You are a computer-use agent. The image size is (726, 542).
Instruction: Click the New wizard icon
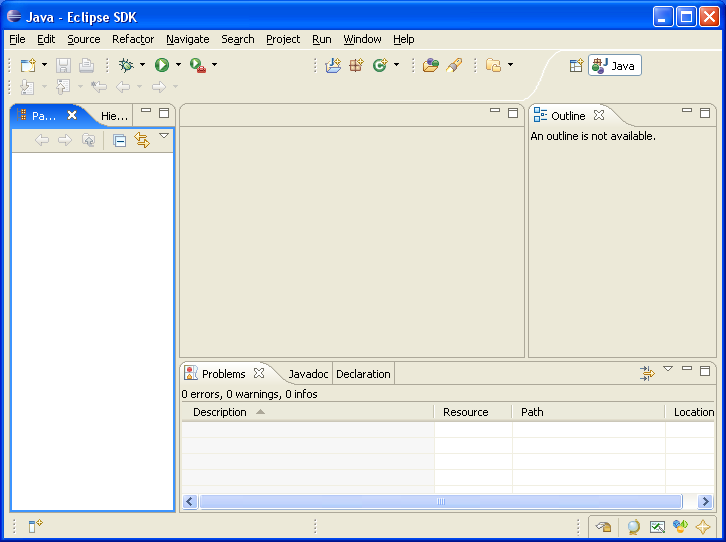click(x=28, y=65)
